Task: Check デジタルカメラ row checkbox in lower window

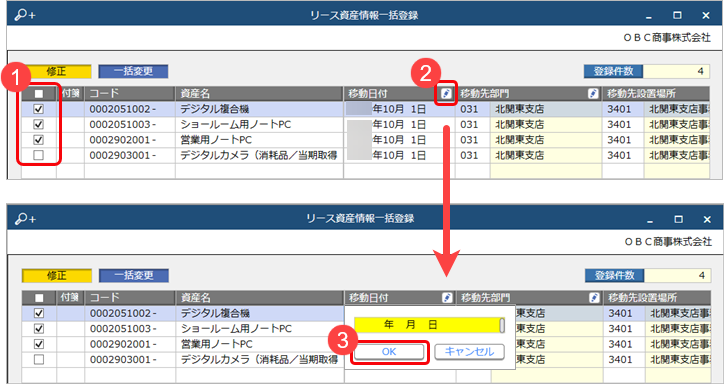Action: pyautogui.click(x=39, y=360)
